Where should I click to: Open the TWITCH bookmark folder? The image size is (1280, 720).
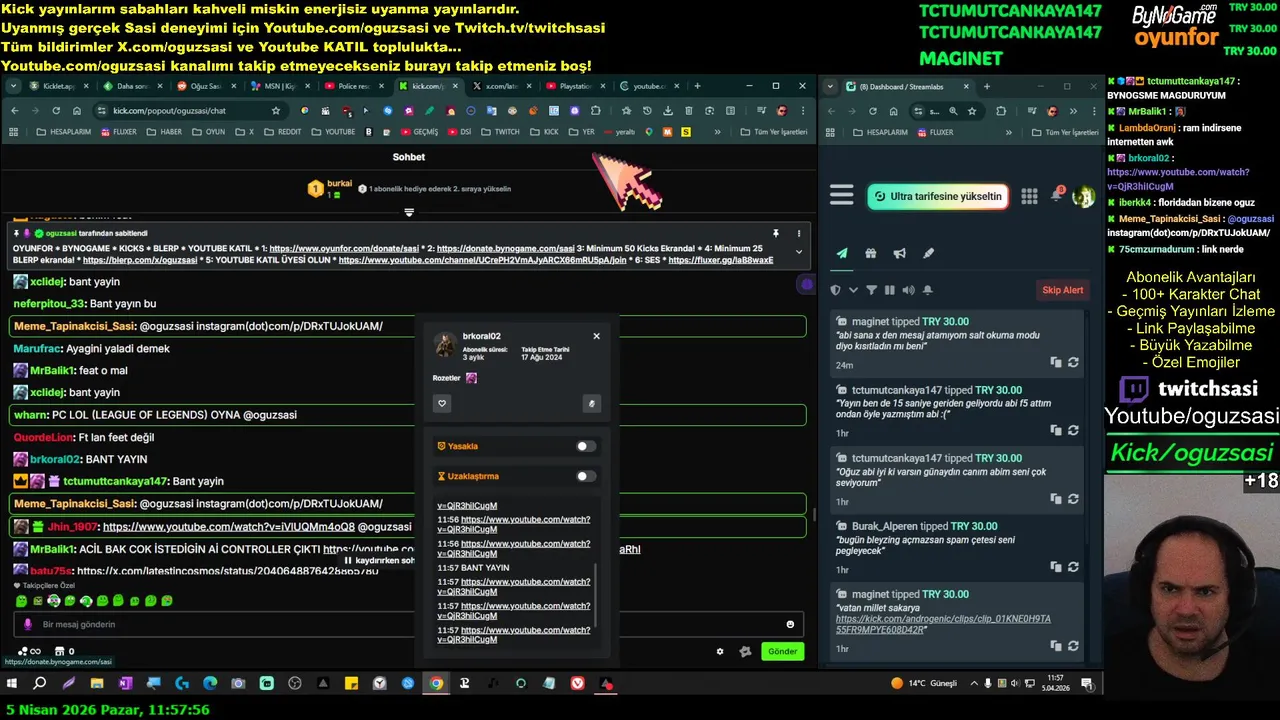501,131
